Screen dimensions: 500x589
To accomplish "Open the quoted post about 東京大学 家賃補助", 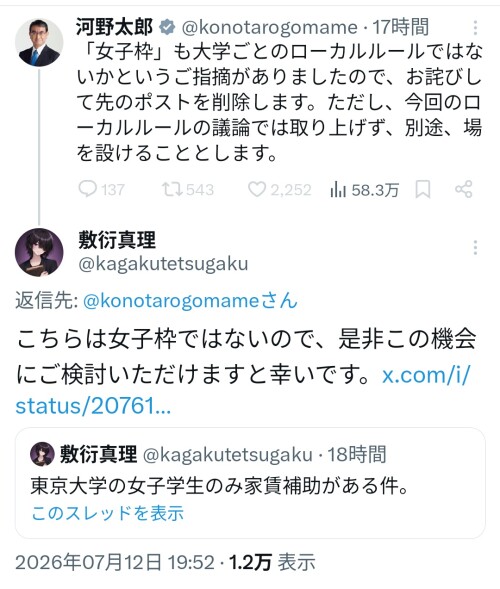I will click(x=250, y=483).
